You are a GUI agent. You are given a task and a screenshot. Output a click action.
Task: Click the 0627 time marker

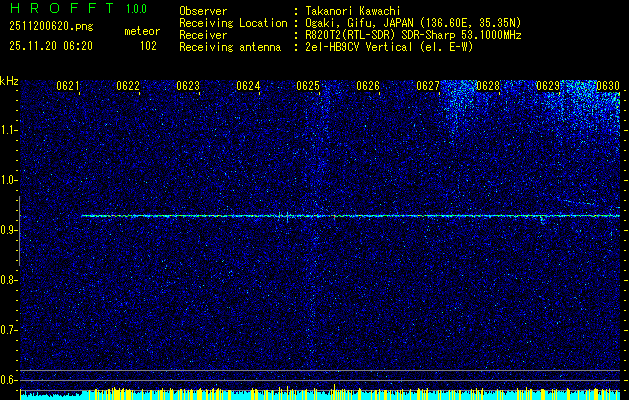[x=428, y=85]
